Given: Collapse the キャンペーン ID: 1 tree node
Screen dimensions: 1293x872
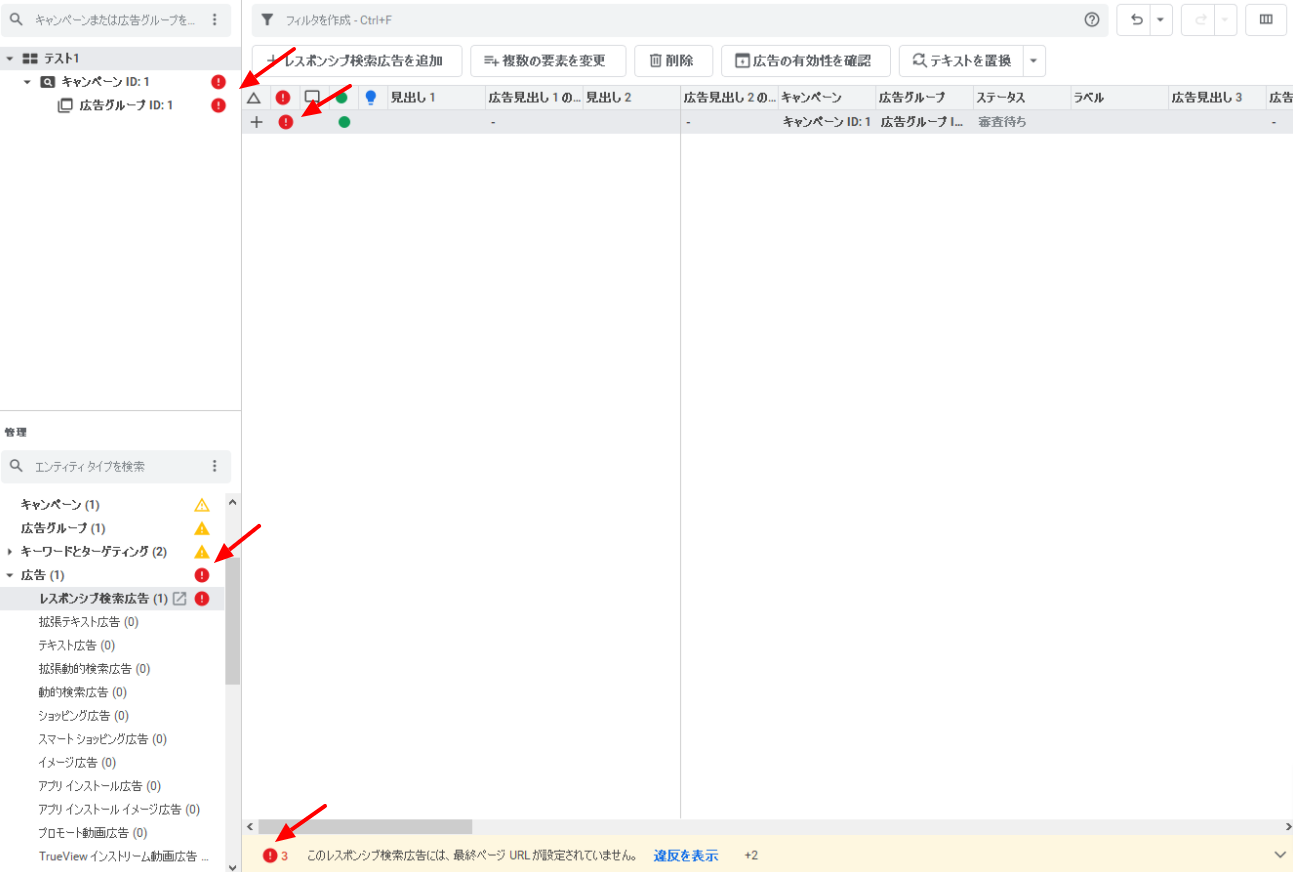Looking at the screenshot, I should click(28, 82).
